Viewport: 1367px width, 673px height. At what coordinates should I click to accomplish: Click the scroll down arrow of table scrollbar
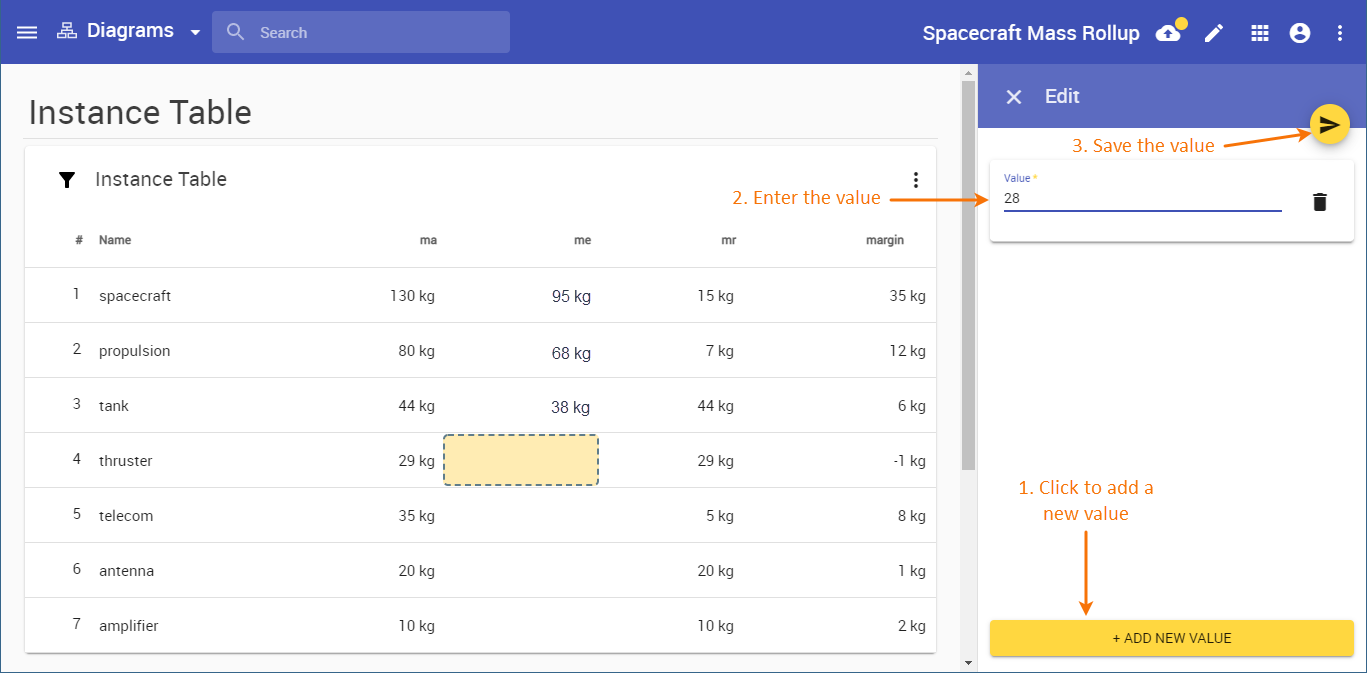click(967, 663)
